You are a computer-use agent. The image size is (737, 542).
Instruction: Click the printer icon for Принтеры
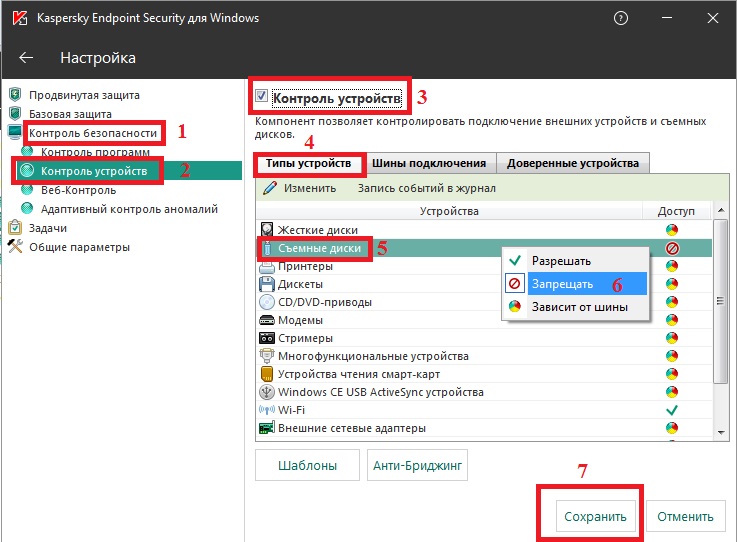(267, 267)
